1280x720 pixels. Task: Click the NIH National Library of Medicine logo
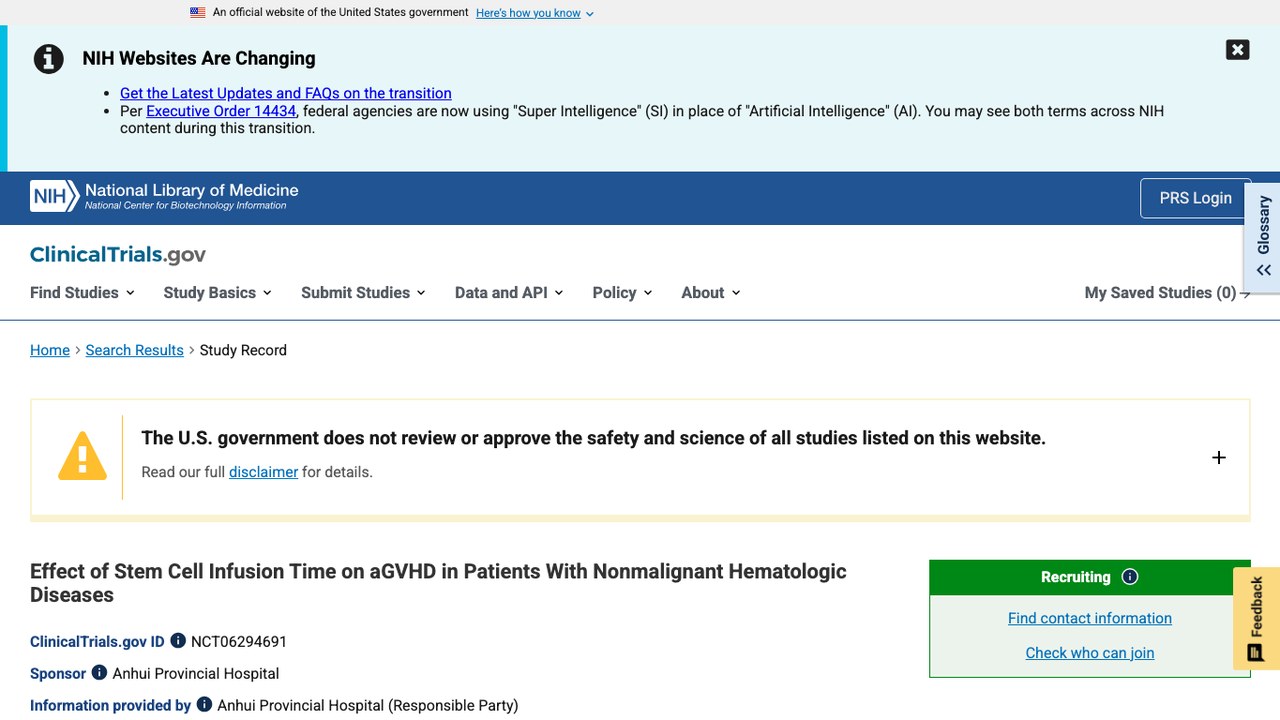[x=164, y=196]
